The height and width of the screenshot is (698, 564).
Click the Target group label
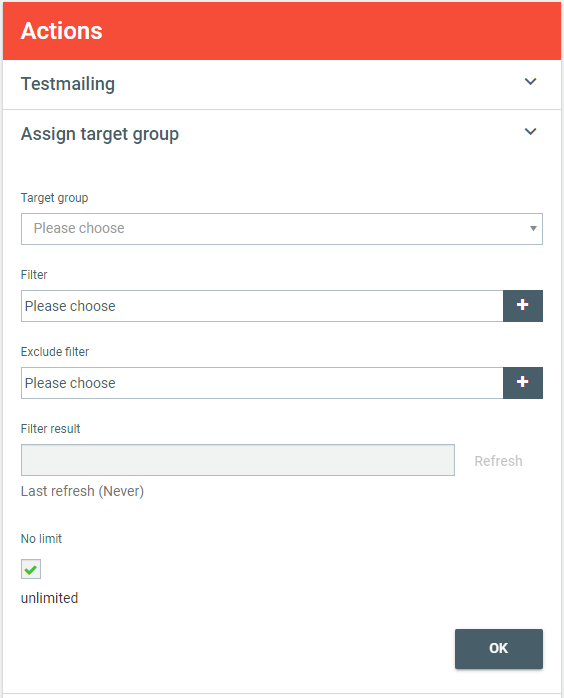tap(54, 198)
